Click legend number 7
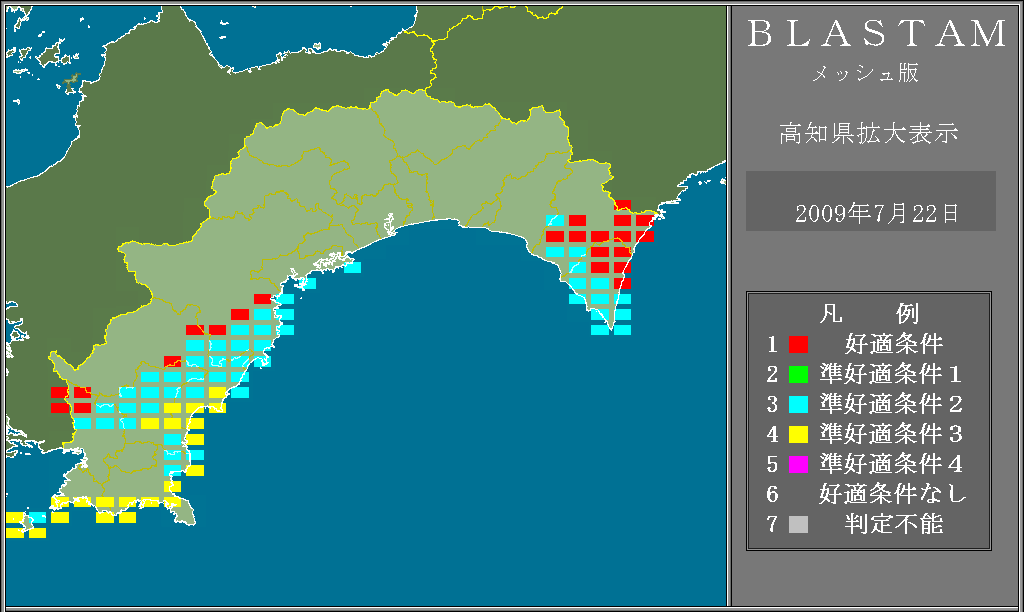 (x=773, y=524)
